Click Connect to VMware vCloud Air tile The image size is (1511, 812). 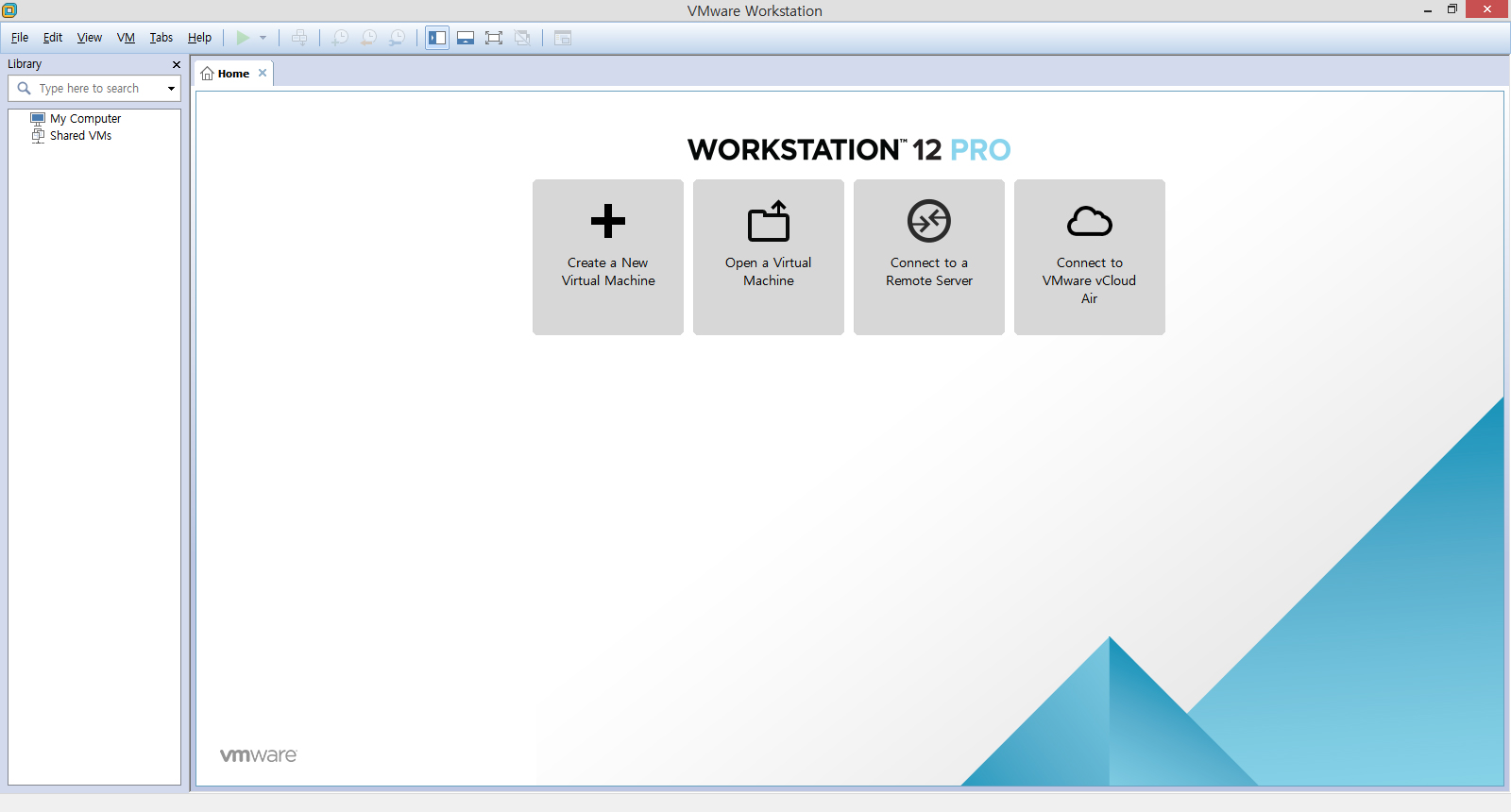1089,257
